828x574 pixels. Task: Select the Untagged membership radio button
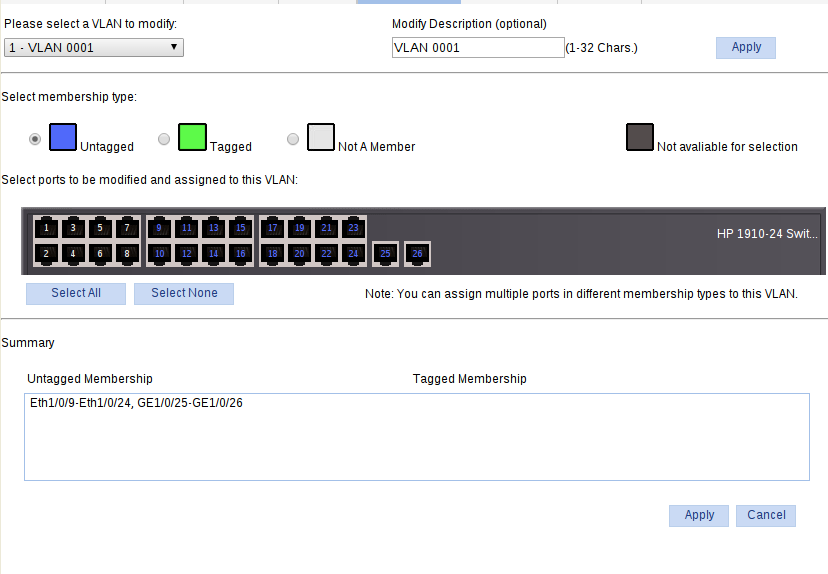pos(35,139)
